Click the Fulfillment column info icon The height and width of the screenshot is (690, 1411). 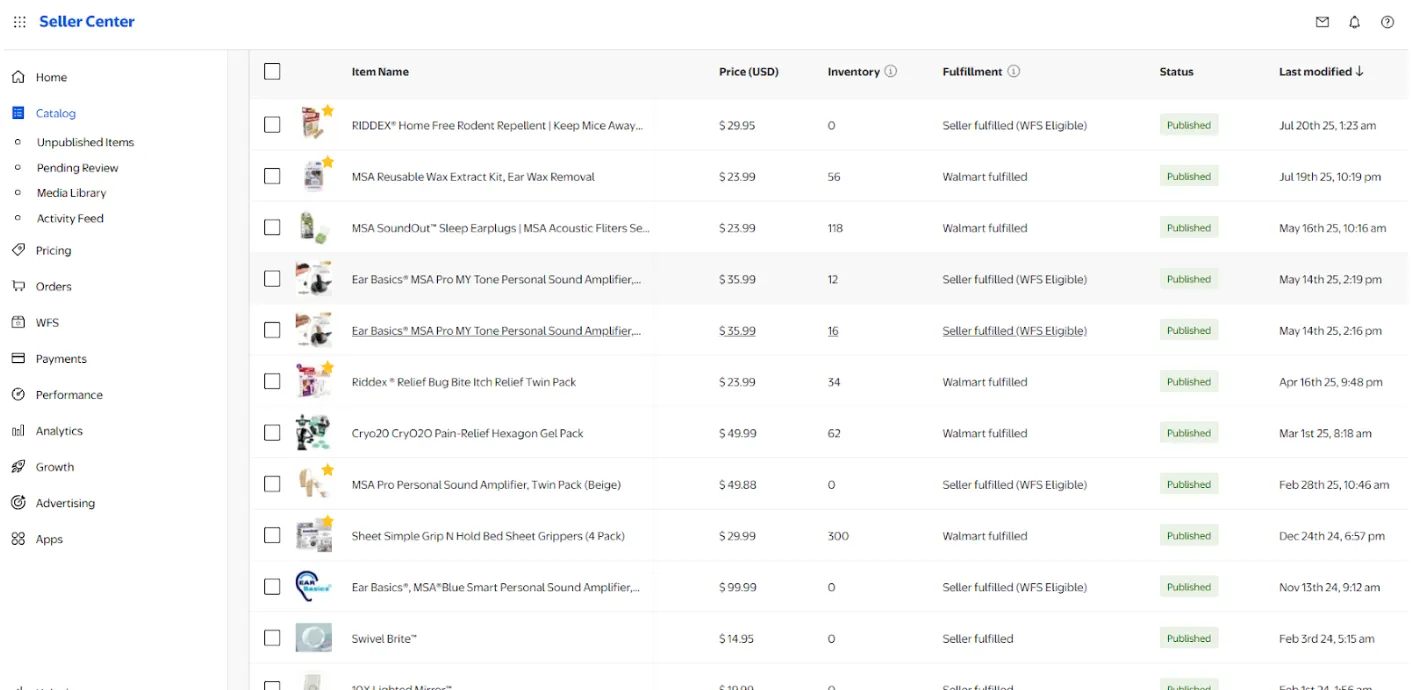point(1013,71)
